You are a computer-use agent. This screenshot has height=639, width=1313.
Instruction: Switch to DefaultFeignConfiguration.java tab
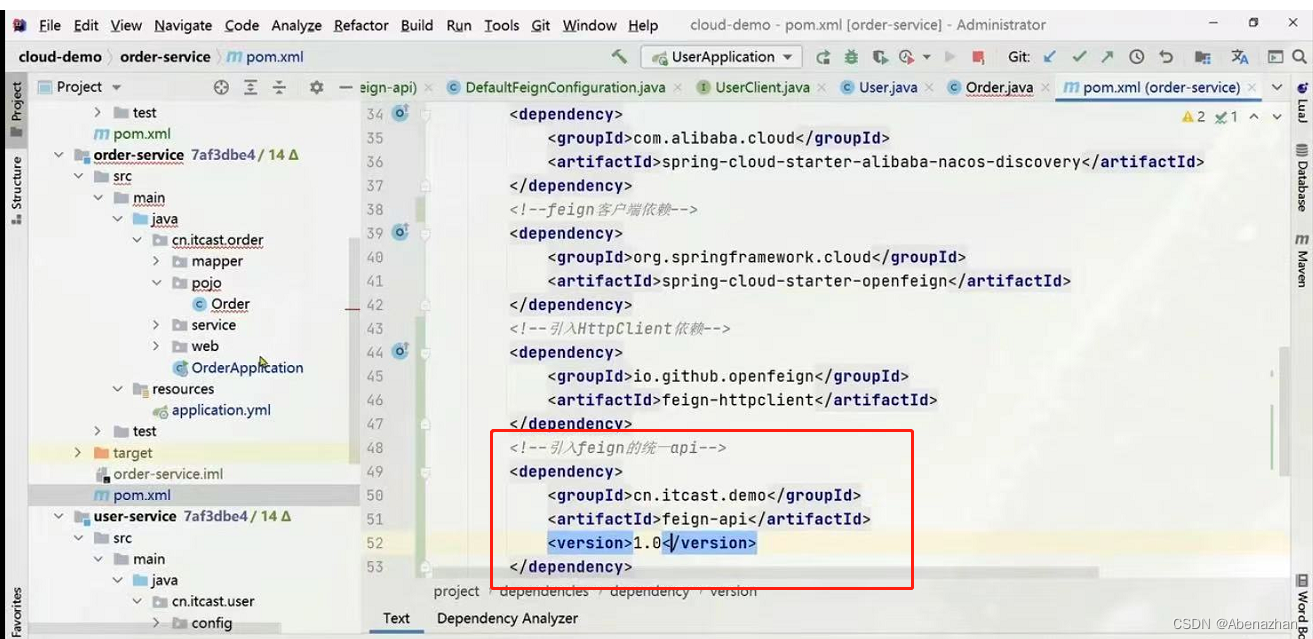coord(565,87)
